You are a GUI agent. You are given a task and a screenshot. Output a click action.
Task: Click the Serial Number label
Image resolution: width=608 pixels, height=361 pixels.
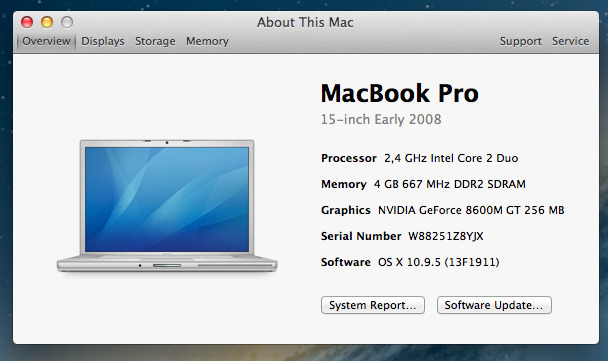coord(361,236)
